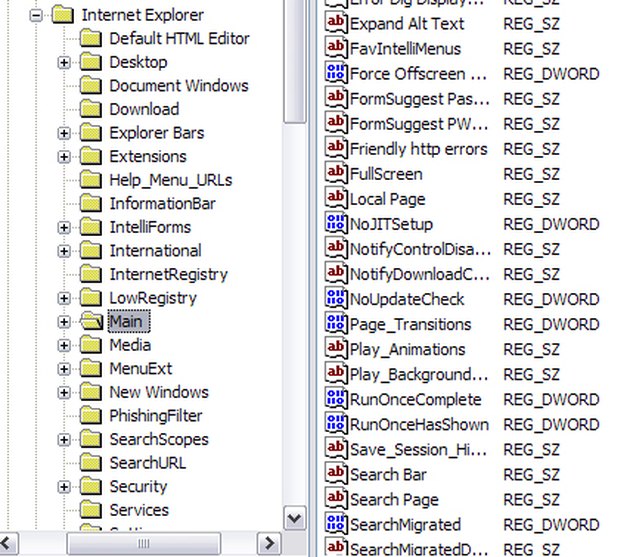This screenshot has width=630, height=557.
Task: Select the NoUpdateCheck value name
Action: coord(407,299)
